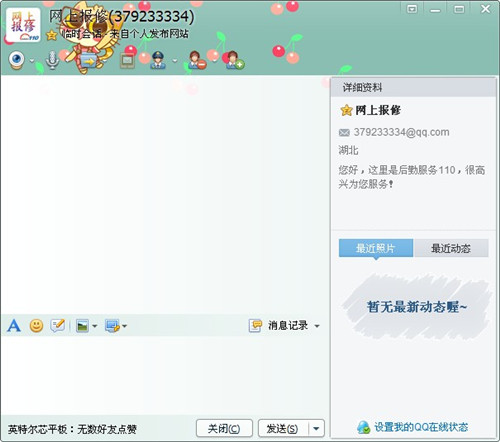Click the 关闭(C) button
Image resolution: width=500 pixels, height=442 pixels.
click(x=224, y=428)
